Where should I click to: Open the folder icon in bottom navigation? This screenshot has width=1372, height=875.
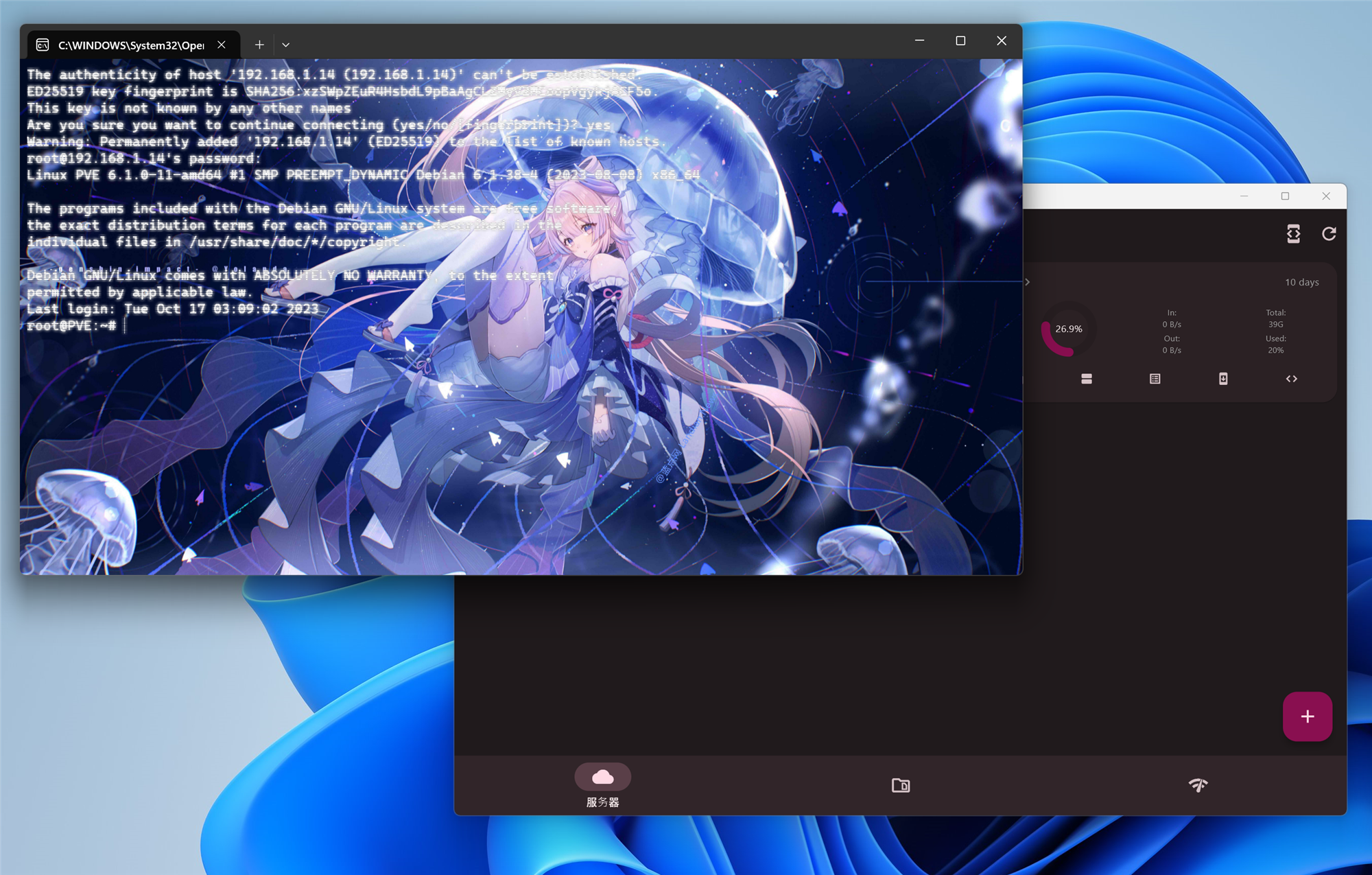(900, 785)
